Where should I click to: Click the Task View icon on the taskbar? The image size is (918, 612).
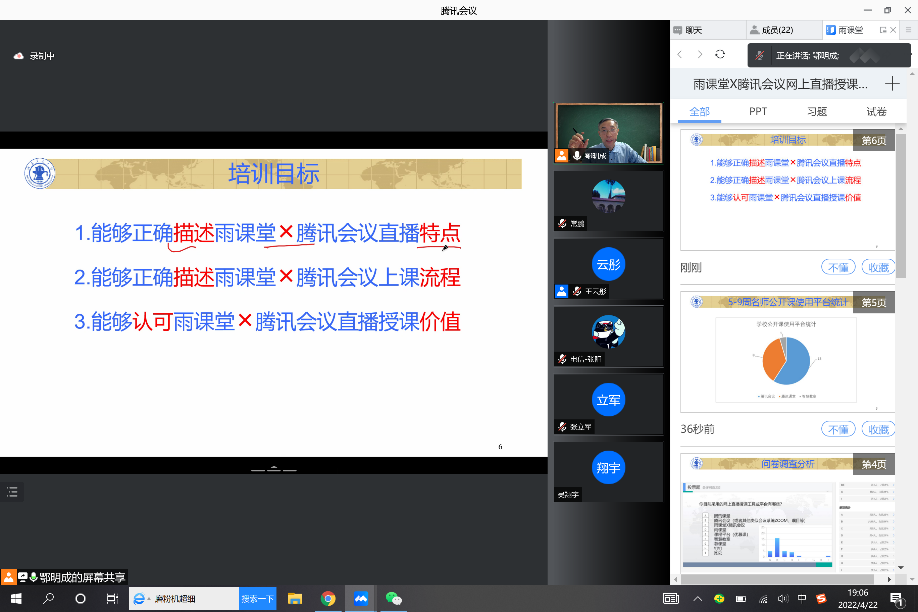coord(113,598)
